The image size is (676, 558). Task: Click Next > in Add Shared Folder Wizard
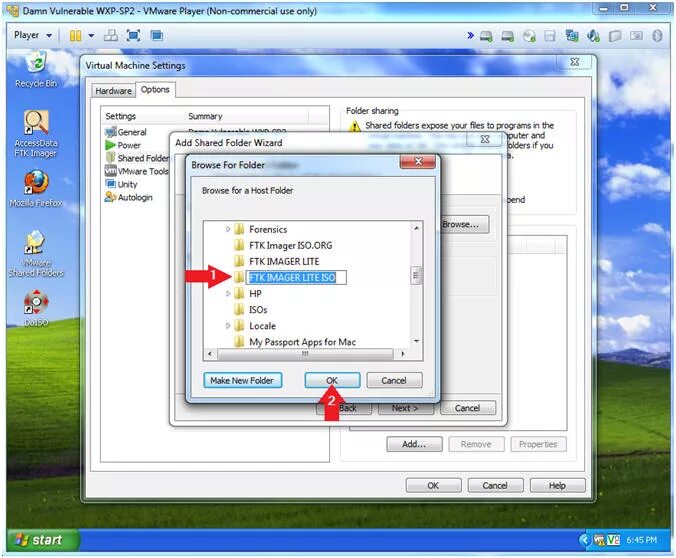405,408
